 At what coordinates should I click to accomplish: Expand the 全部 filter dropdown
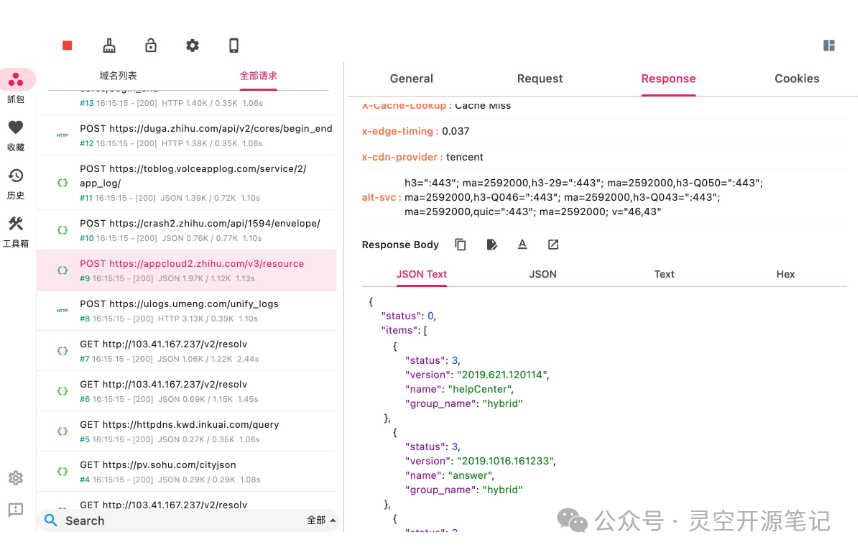[321, 520]
